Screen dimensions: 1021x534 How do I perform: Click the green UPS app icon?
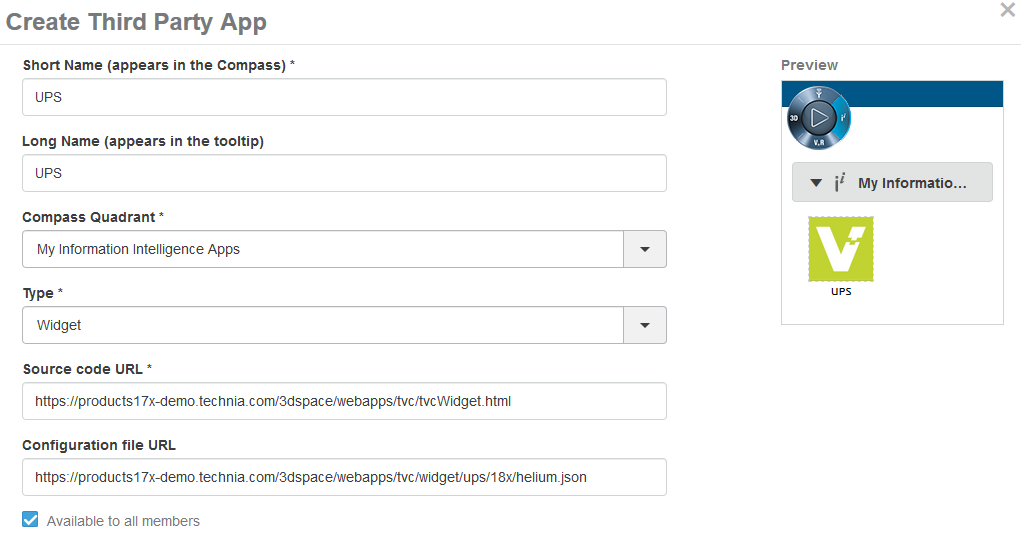pos(841,248)
